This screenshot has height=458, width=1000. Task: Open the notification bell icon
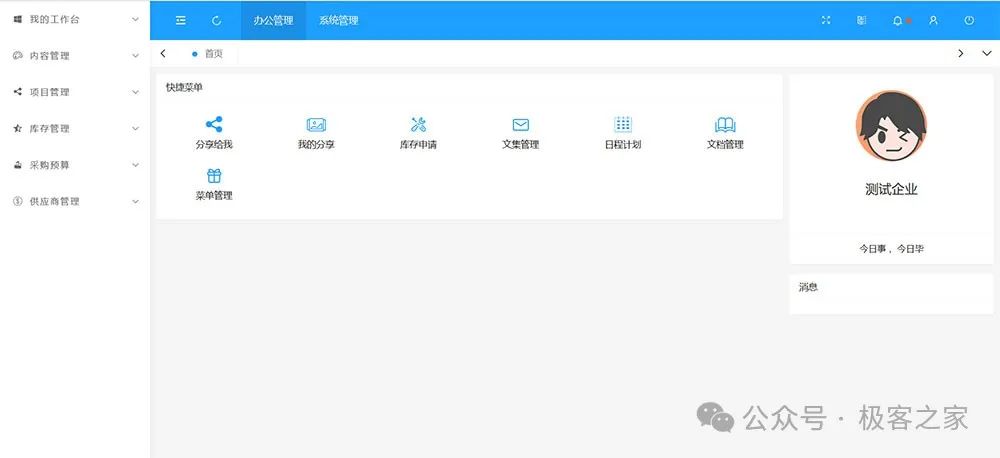897,20
